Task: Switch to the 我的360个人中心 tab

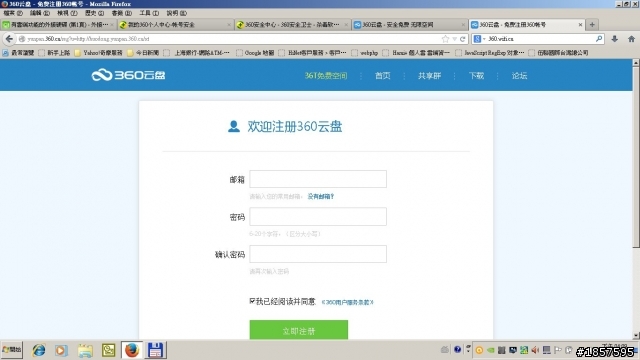Action: [175, 25]
